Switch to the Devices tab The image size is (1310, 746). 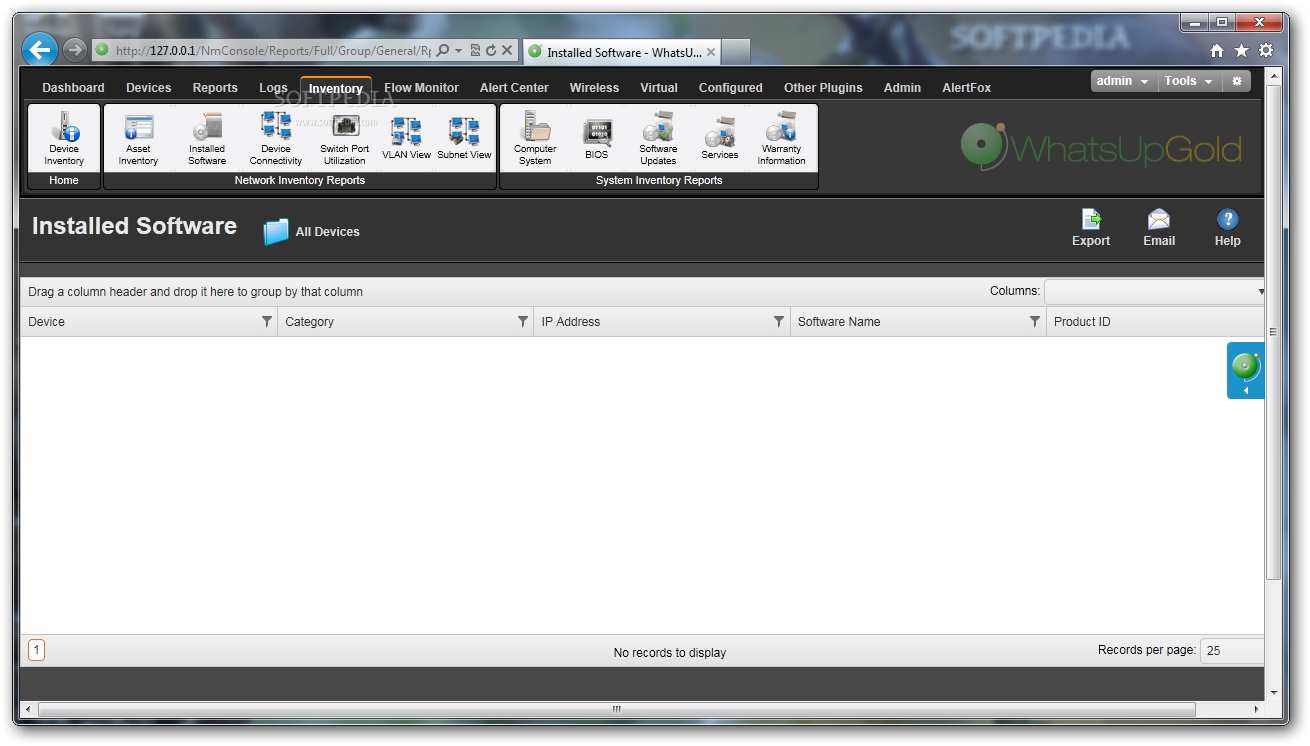[x=149, y=88]
